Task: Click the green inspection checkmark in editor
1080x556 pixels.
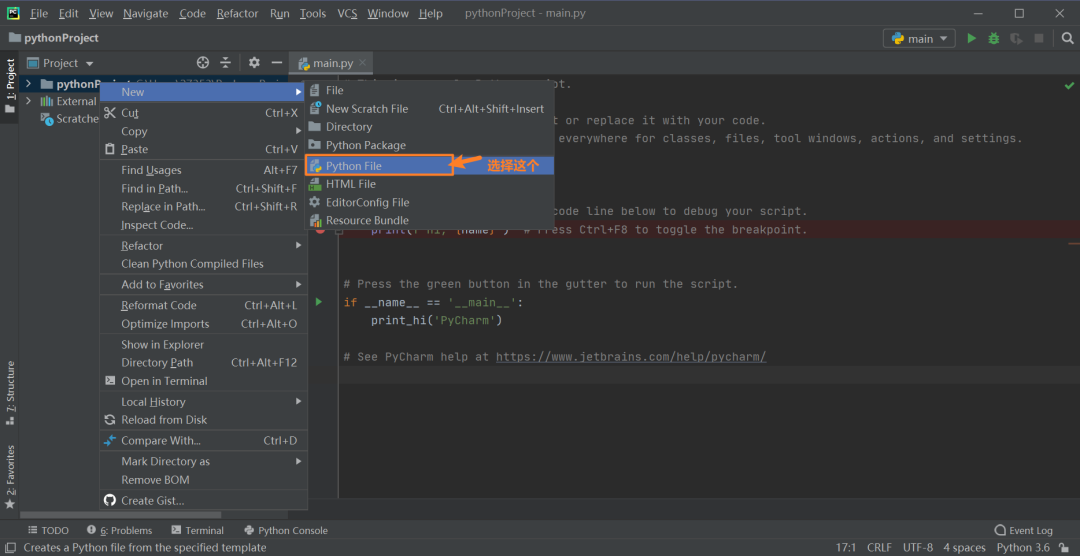Action: click(x=1069, y=85)
